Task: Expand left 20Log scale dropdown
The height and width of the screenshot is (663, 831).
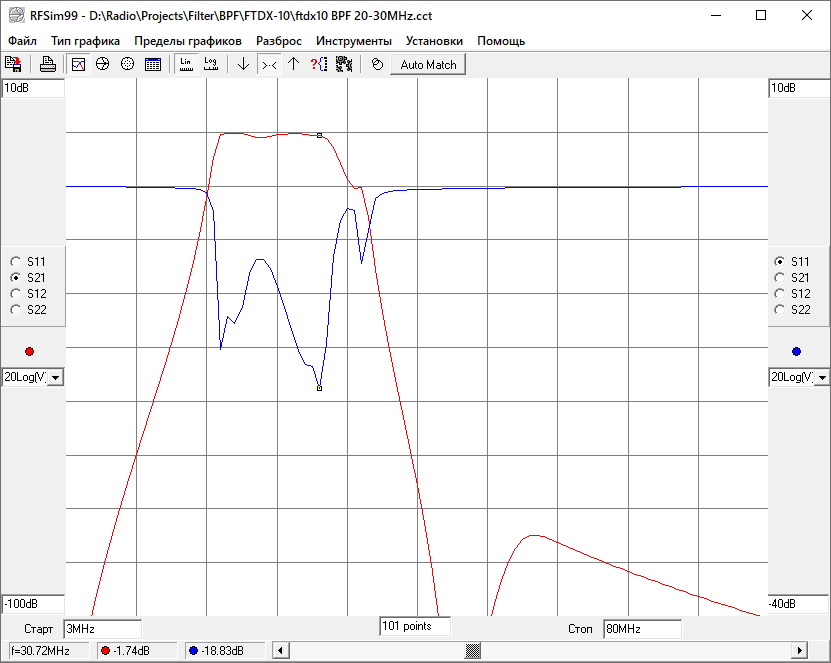Action: (55, 377)
